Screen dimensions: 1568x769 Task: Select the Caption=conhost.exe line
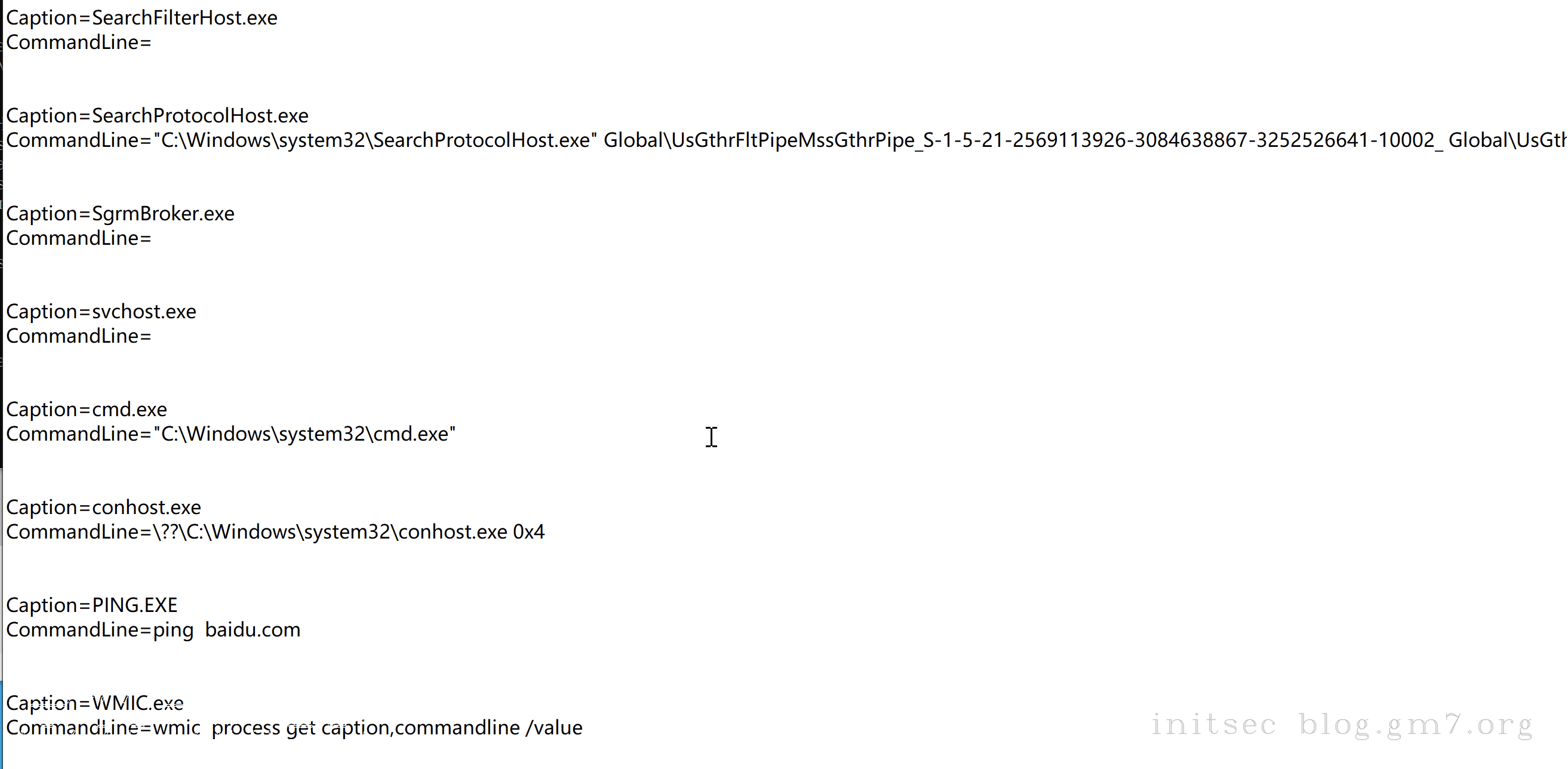click(x=103, y=507)
